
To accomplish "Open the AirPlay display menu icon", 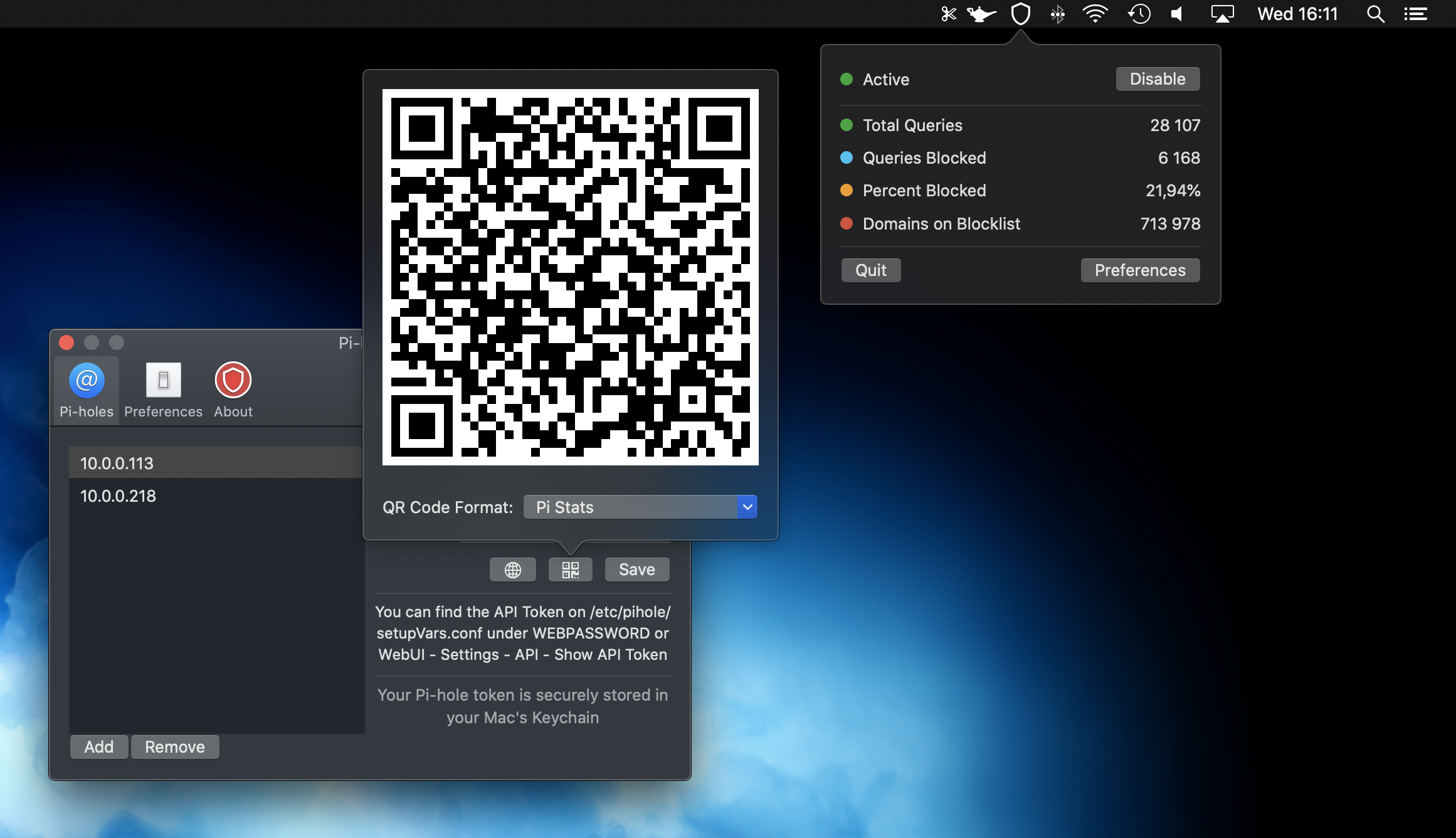I will (x=1222, y=14).
